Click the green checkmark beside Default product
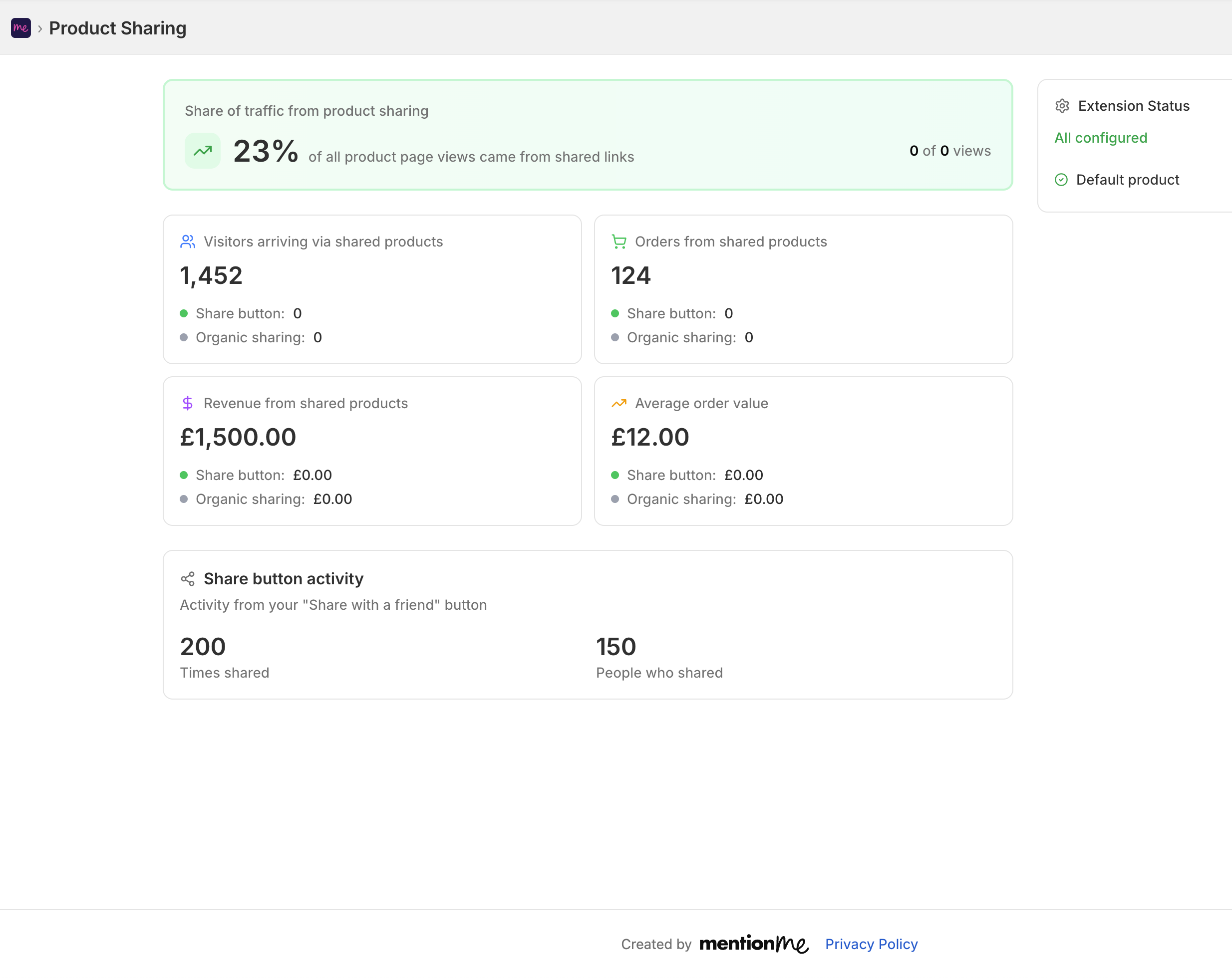Screen dimensions: 1232x978 (x=1061, y=179)
